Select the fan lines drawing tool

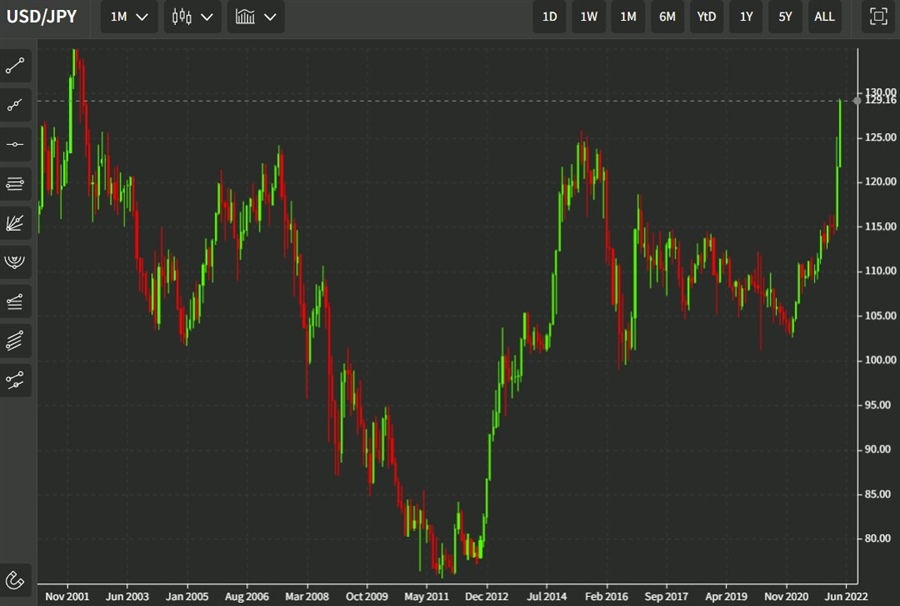(16, 223)
